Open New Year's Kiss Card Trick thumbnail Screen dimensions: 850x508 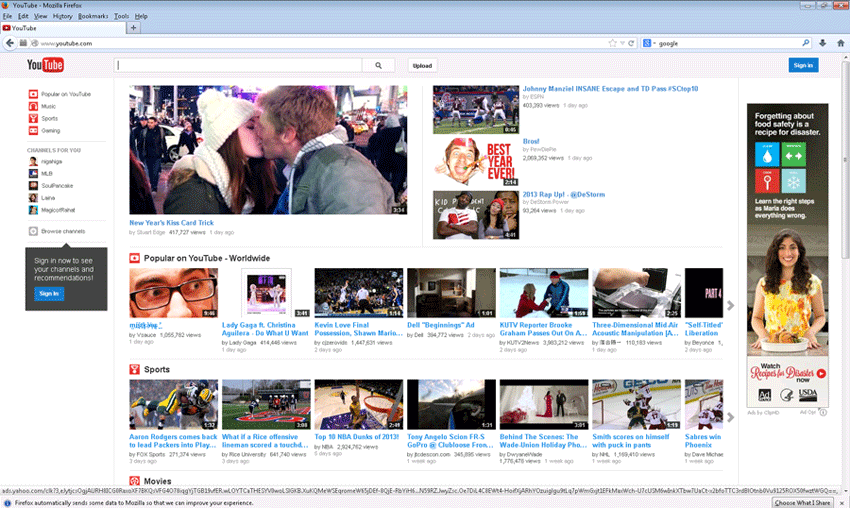pos(268,149)
